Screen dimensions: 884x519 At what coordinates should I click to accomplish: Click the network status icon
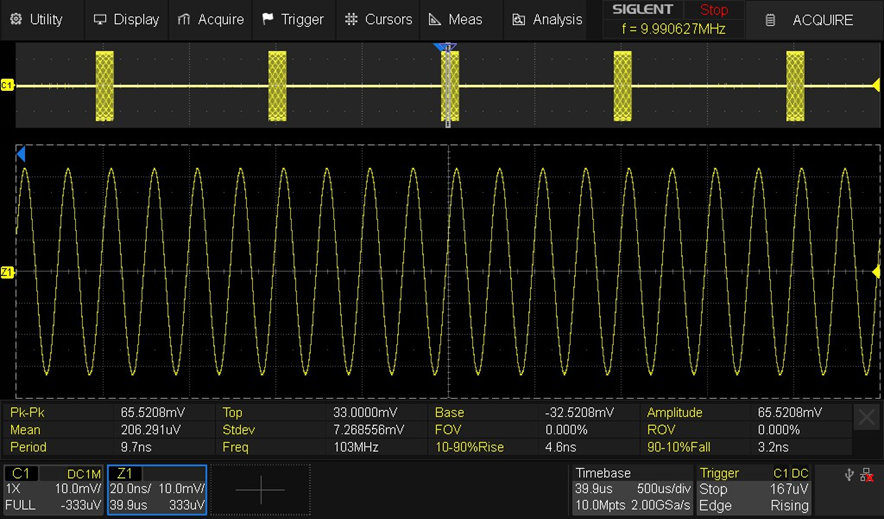coord(866,475)
